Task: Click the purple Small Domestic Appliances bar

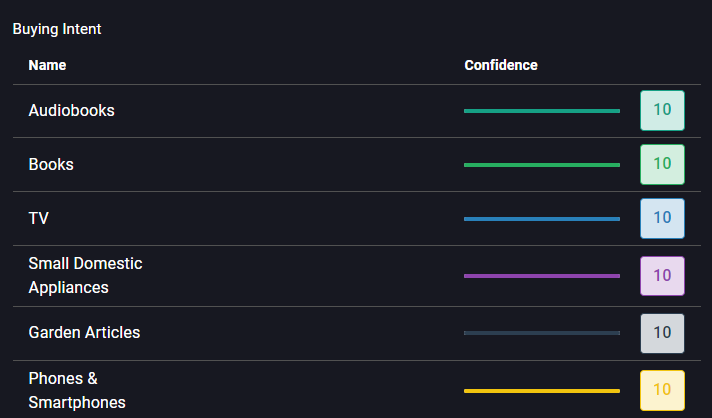Action: point(542,276)
